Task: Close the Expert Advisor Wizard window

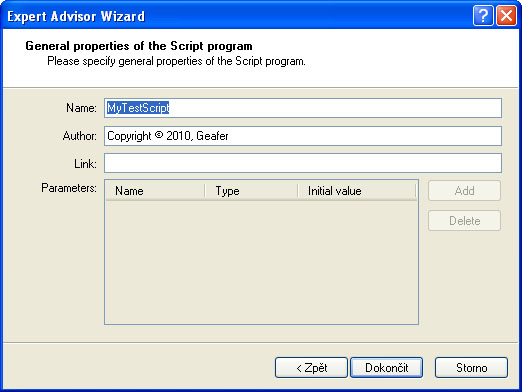Action: click(x=506, y=15)
